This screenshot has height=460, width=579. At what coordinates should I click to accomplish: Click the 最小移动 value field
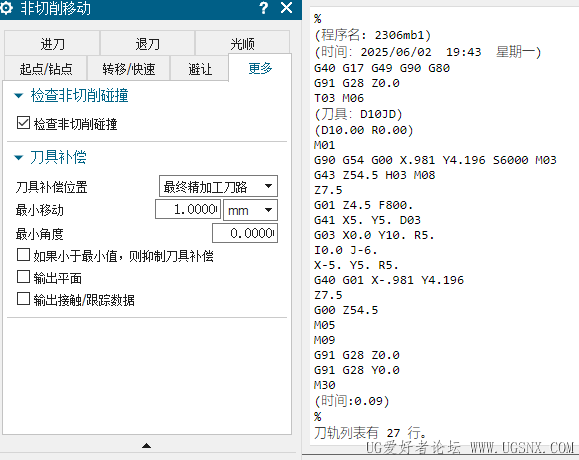188,209
